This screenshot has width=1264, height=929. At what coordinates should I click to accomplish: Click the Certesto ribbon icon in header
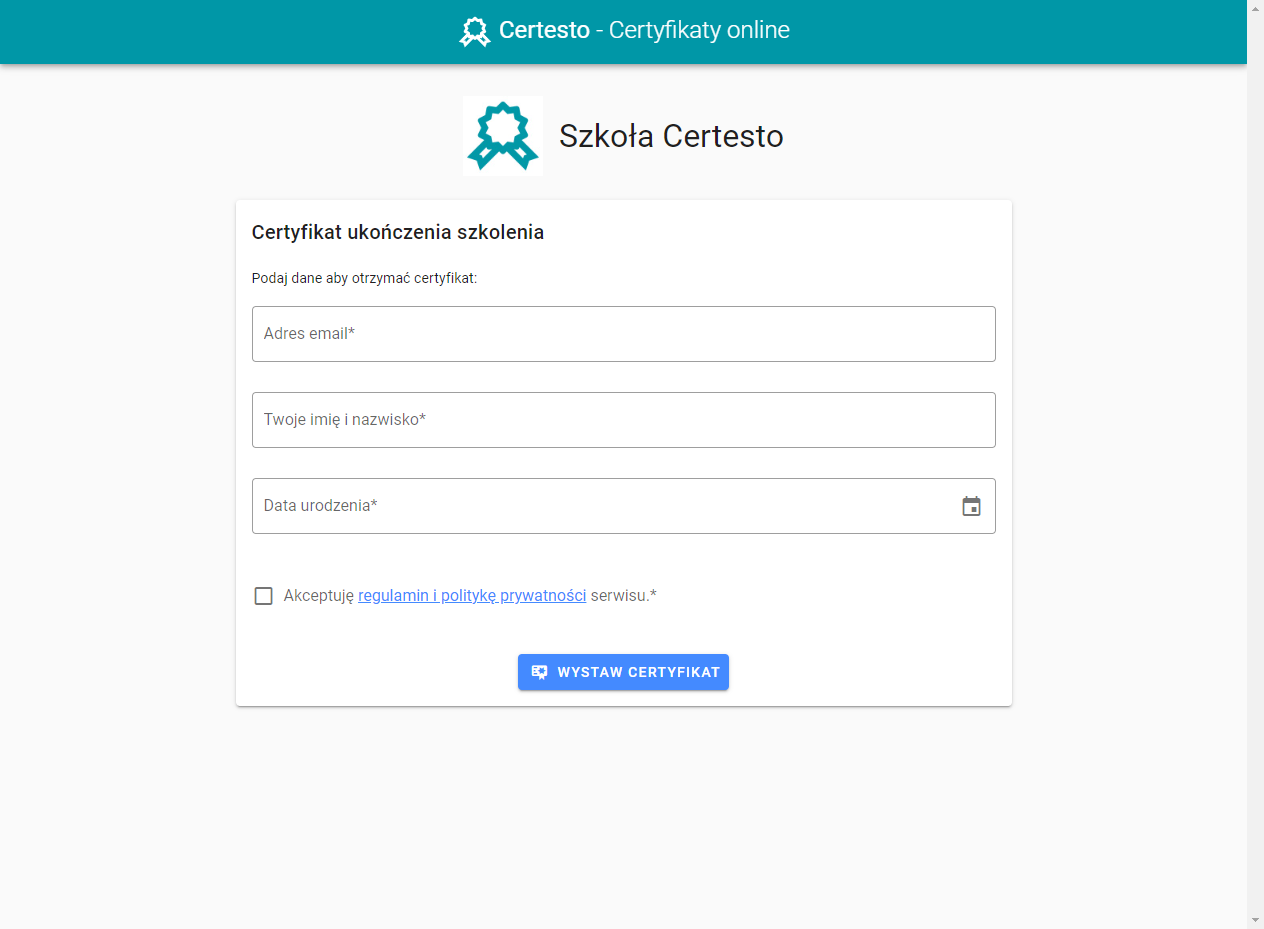(475, 31)
